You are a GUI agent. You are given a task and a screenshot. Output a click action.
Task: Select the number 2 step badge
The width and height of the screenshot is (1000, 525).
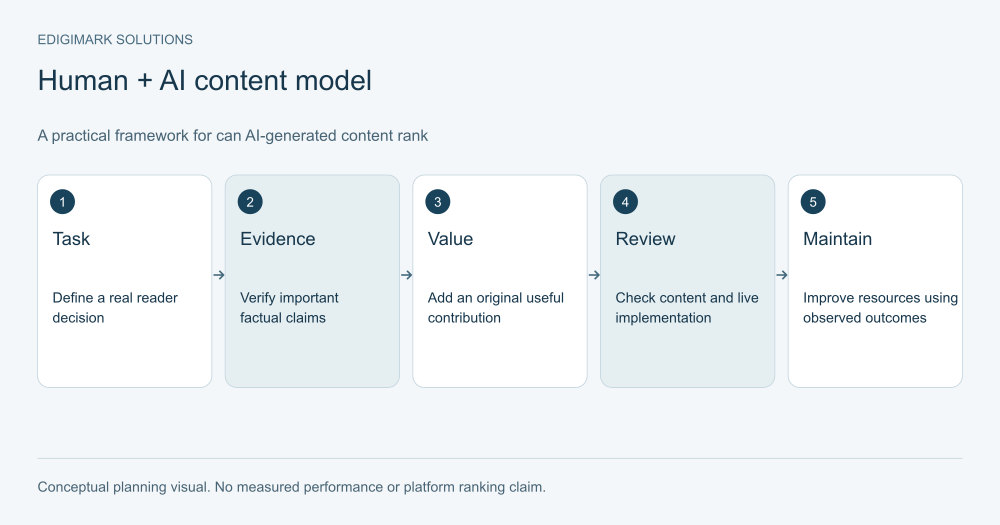[x=250, y=202]
